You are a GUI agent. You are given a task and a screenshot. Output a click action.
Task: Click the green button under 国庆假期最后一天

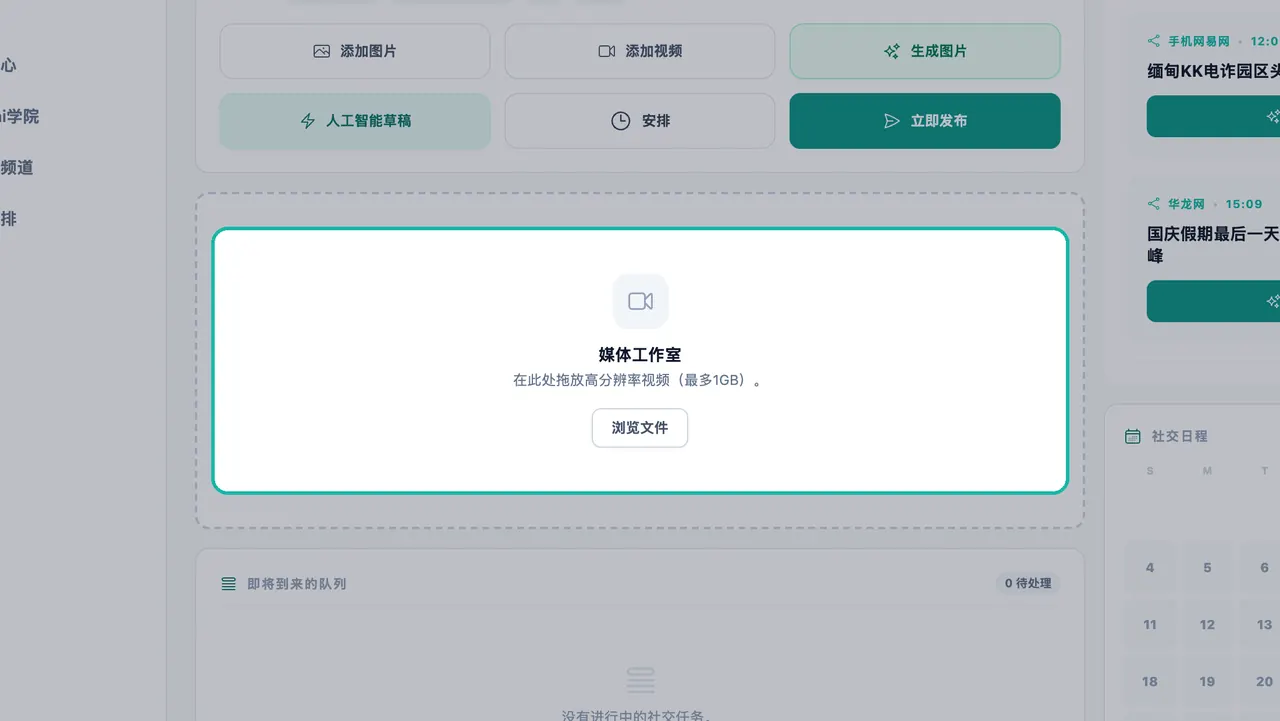coord(1213,301)
